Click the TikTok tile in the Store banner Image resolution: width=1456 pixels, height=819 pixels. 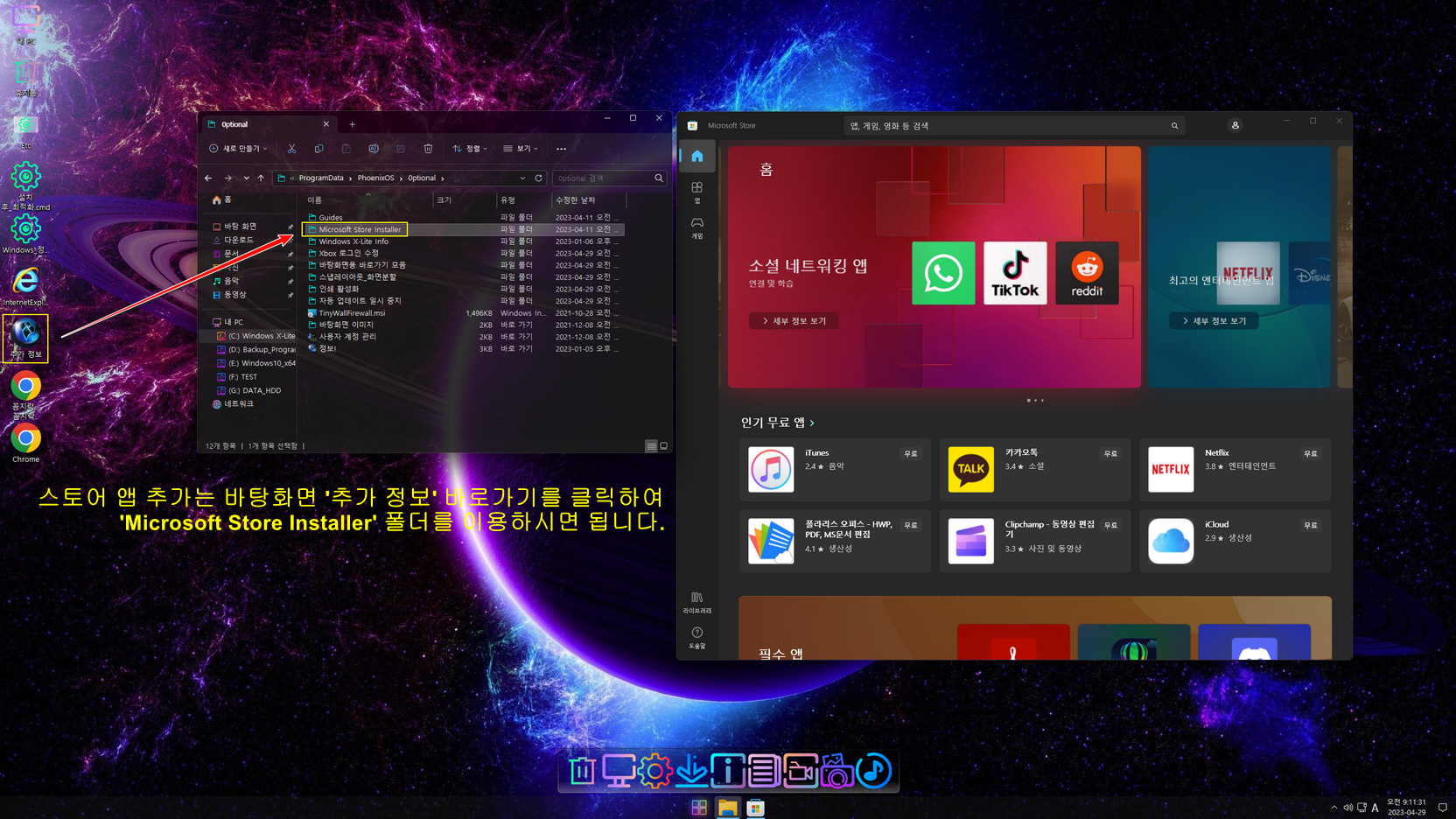[1015, 273]
